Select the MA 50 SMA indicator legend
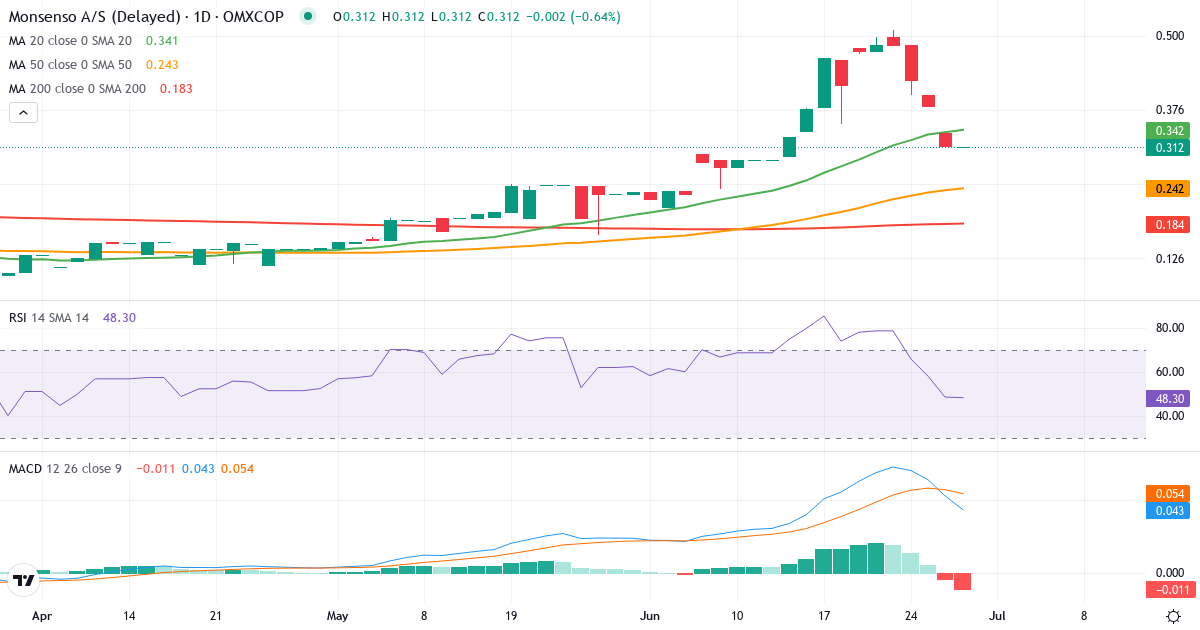 pos(71,65)
